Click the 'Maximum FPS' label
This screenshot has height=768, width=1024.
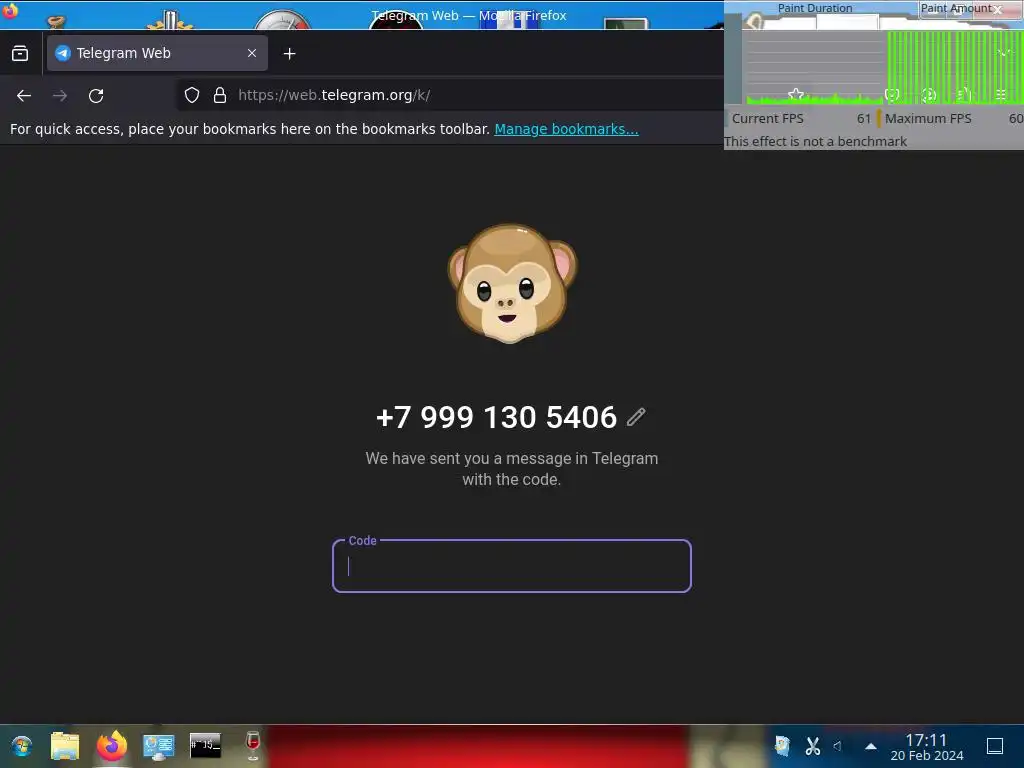[928, 119]
